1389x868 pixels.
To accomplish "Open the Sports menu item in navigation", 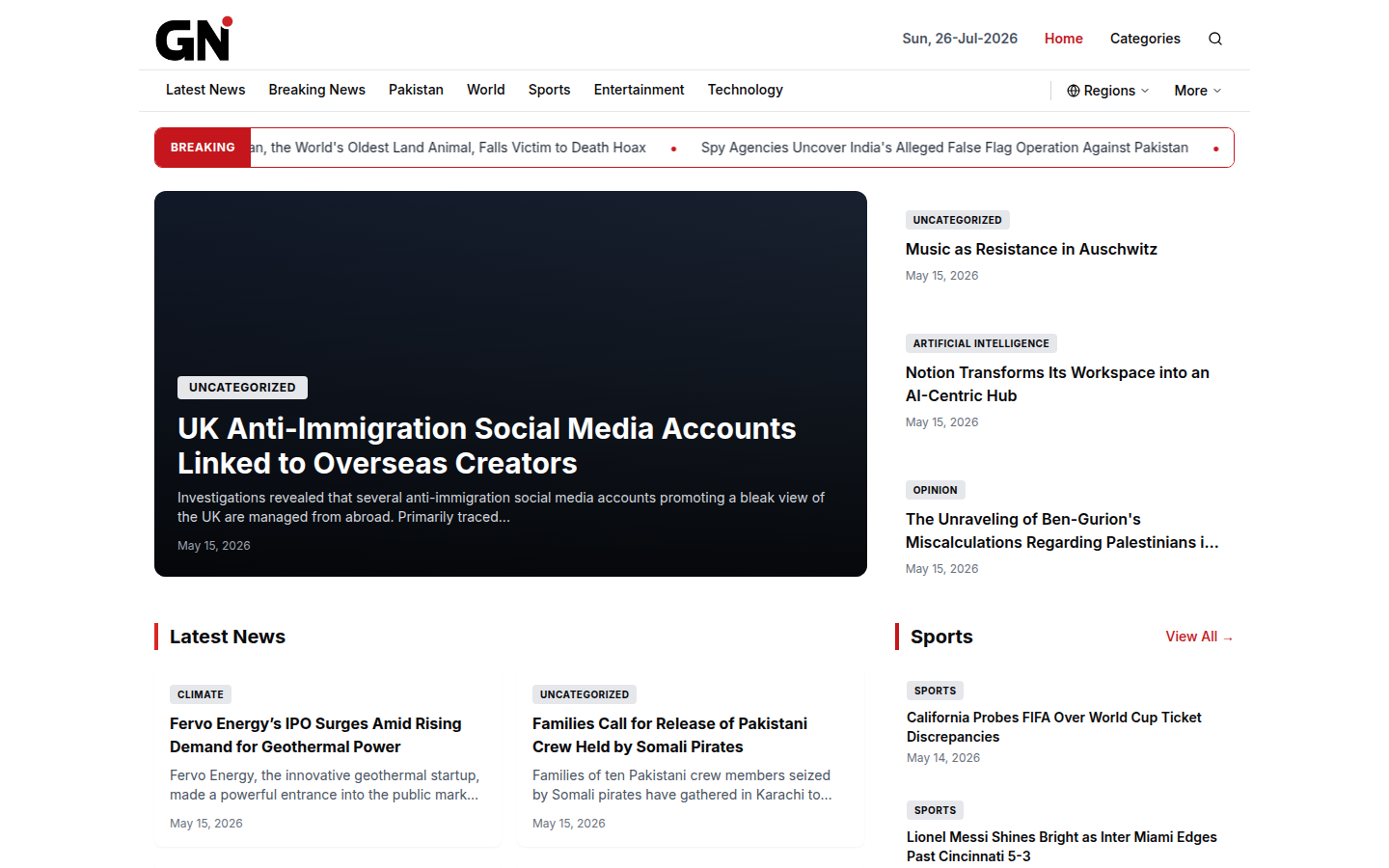I will [x=549, y=90].
